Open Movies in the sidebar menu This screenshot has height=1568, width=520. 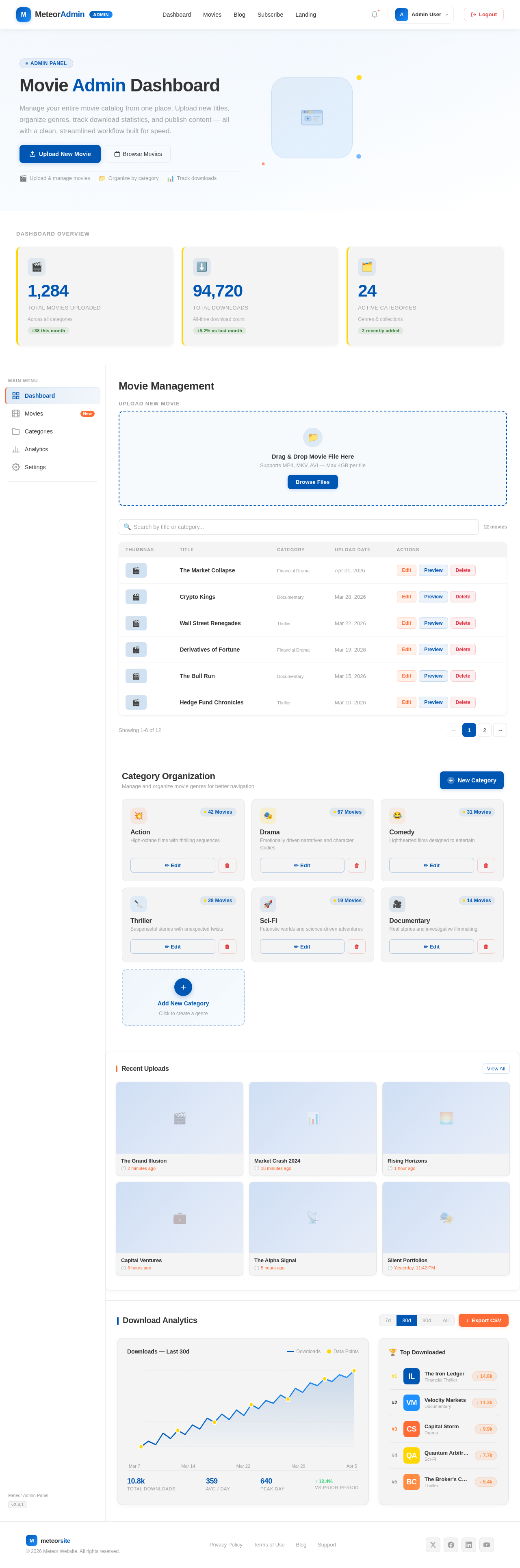pos(52,413)
